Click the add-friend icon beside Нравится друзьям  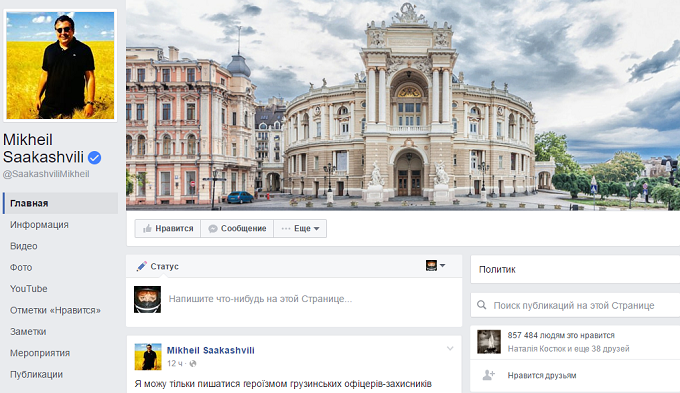[489, 375]
